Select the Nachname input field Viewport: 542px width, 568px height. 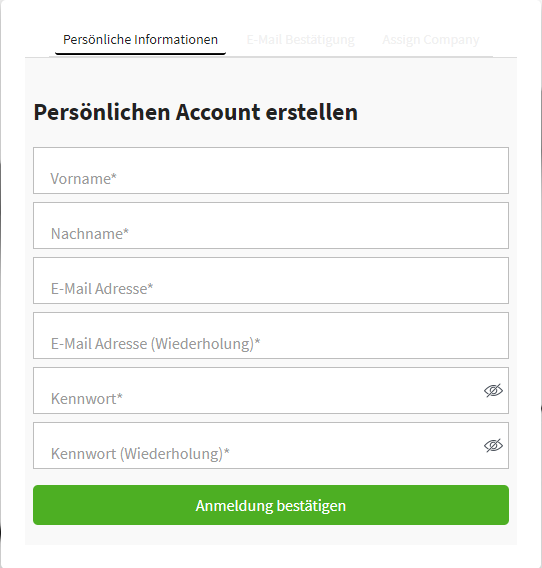(271, 225)
